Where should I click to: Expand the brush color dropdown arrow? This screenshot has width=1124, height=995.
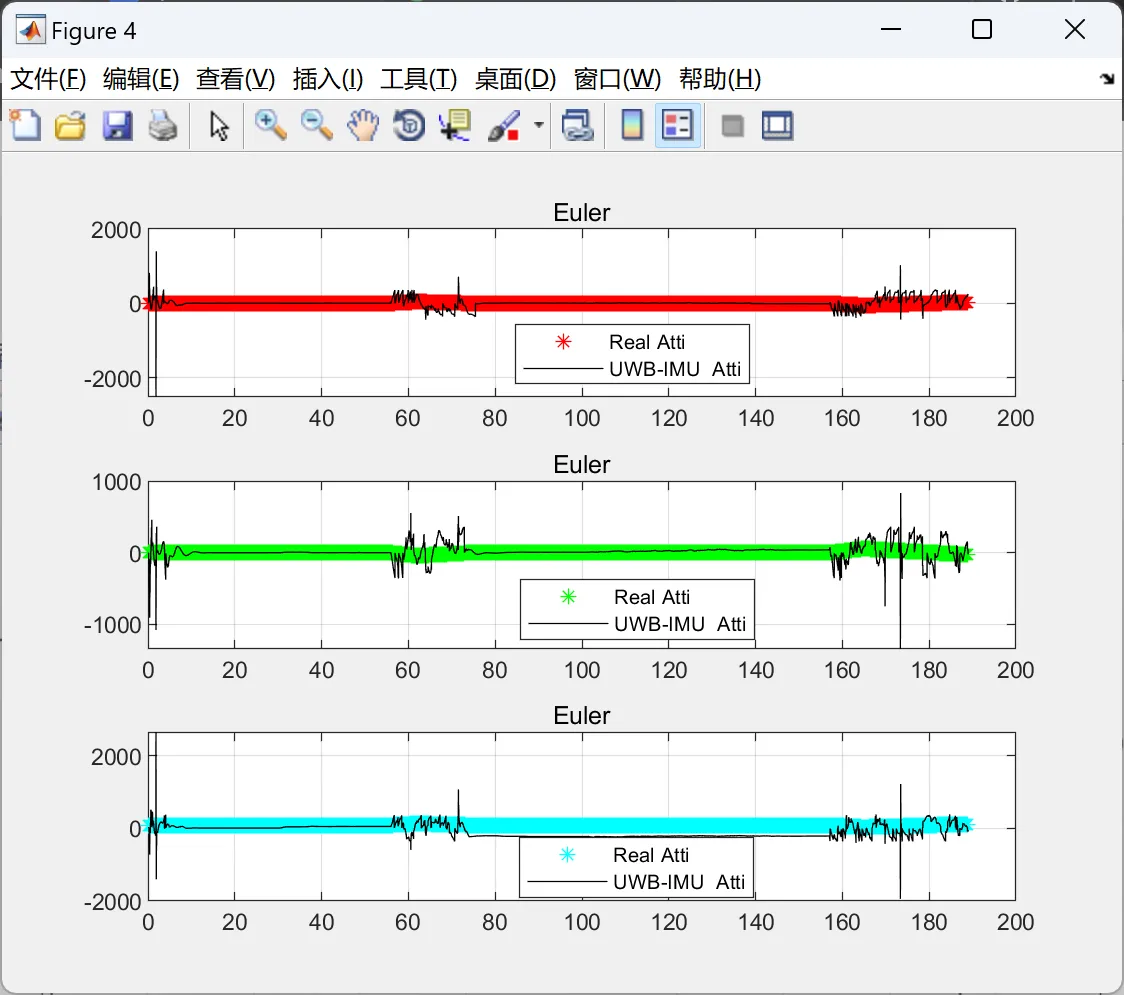tap(538, 125)
